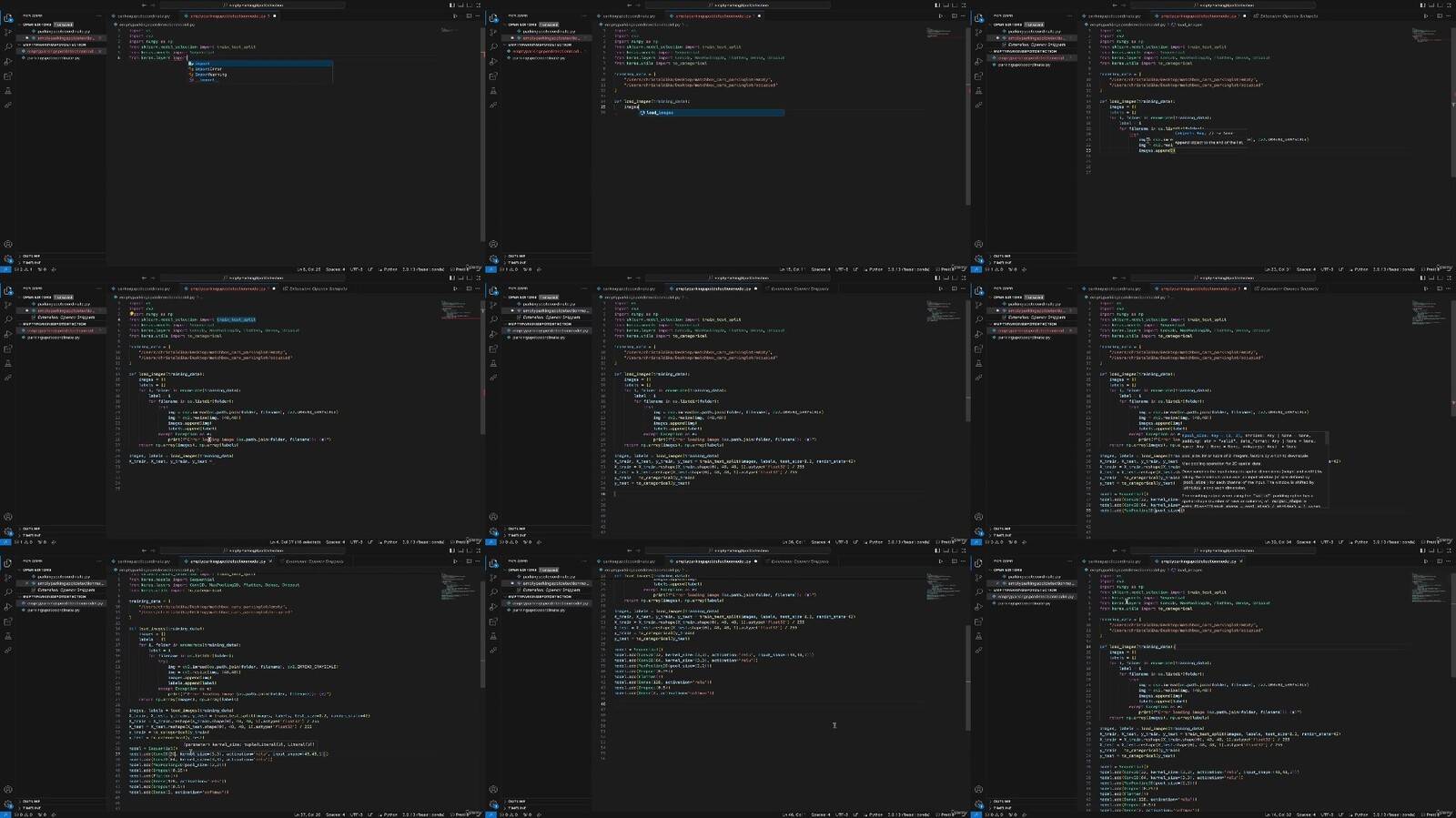Choose ImportWarning in the autocomplete list
Screen dimensions: 1456x818
[260, 75]
